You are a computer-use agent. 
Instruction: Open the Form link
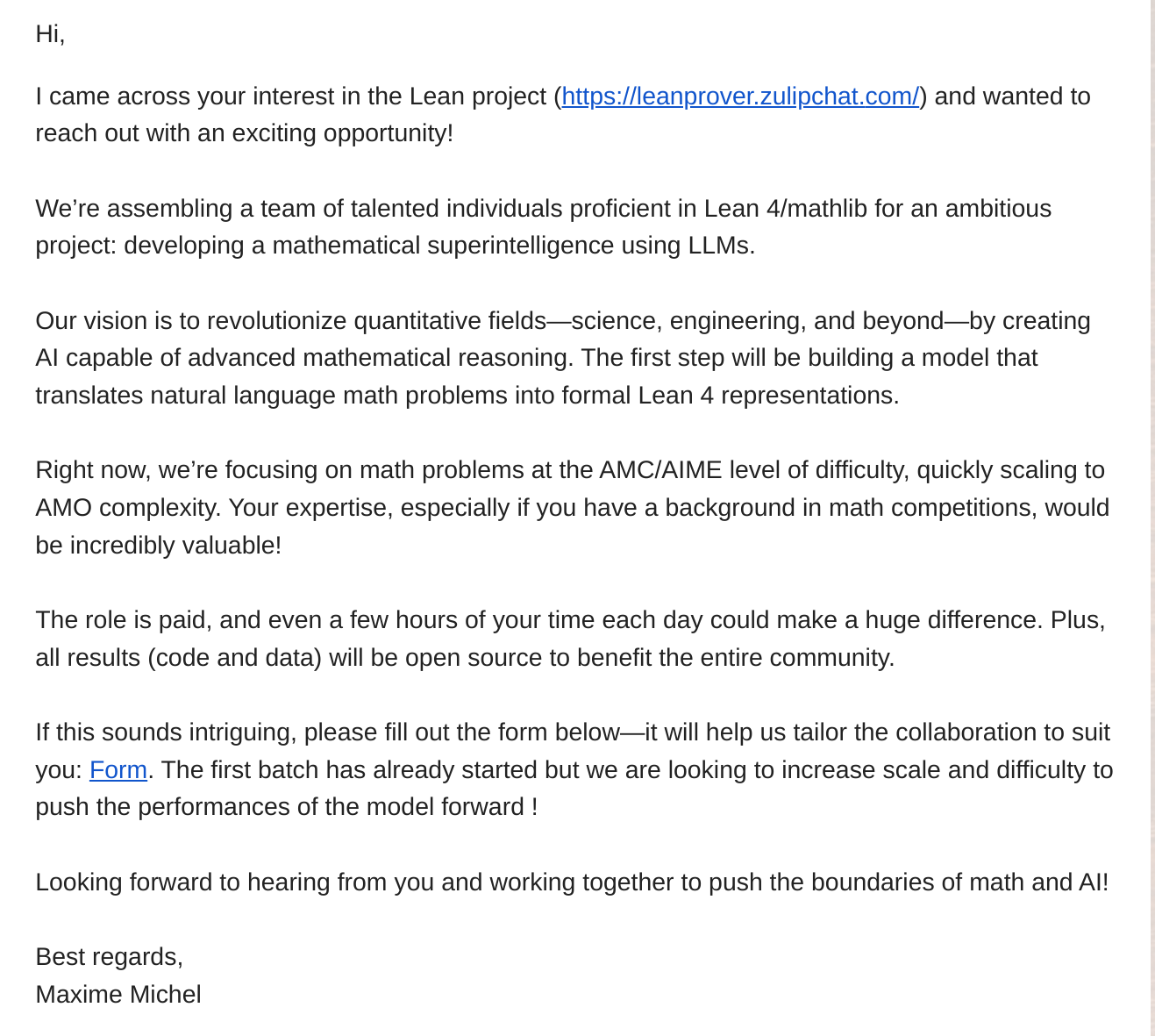click(x=118, y=769)
